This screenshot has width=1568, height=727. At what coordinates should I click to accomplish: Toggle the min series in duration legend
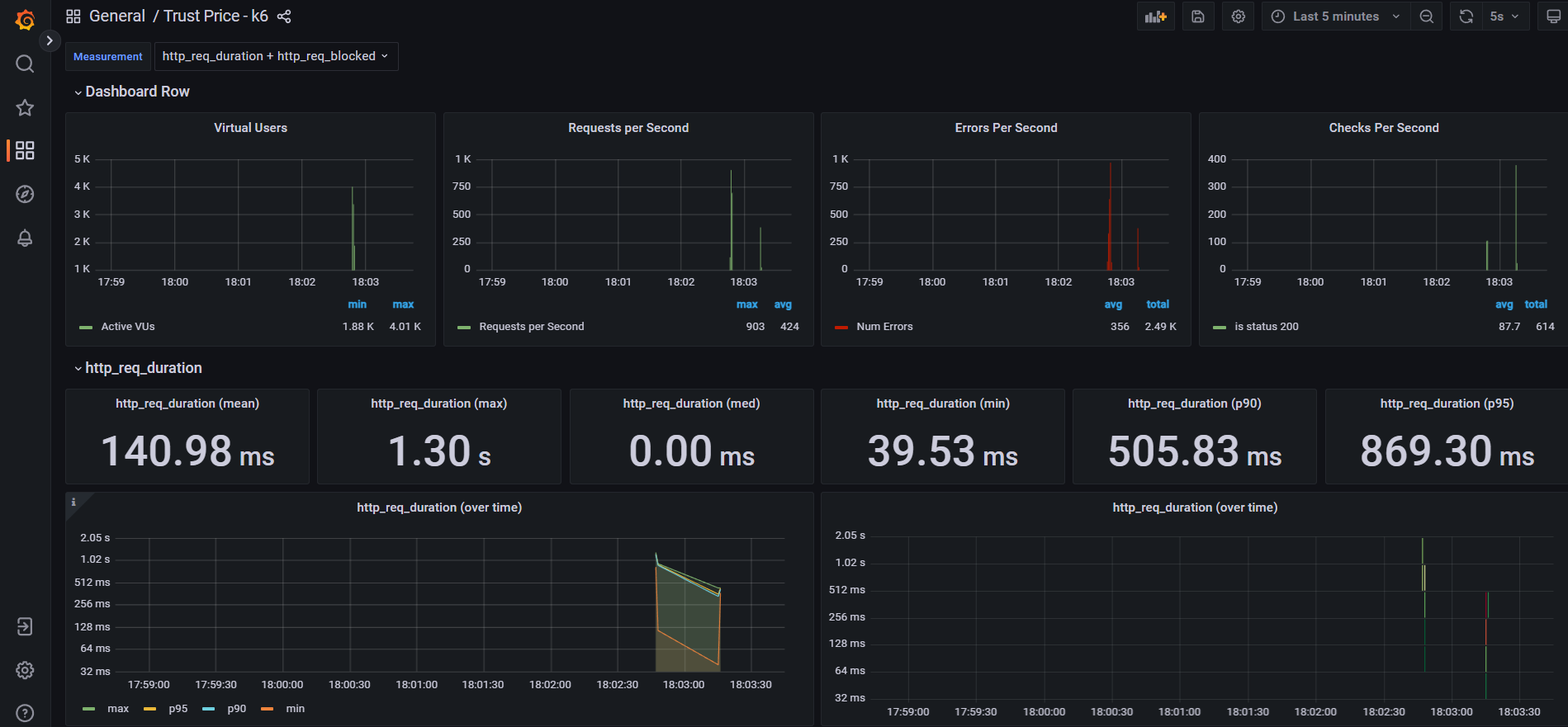coord(296,709)
